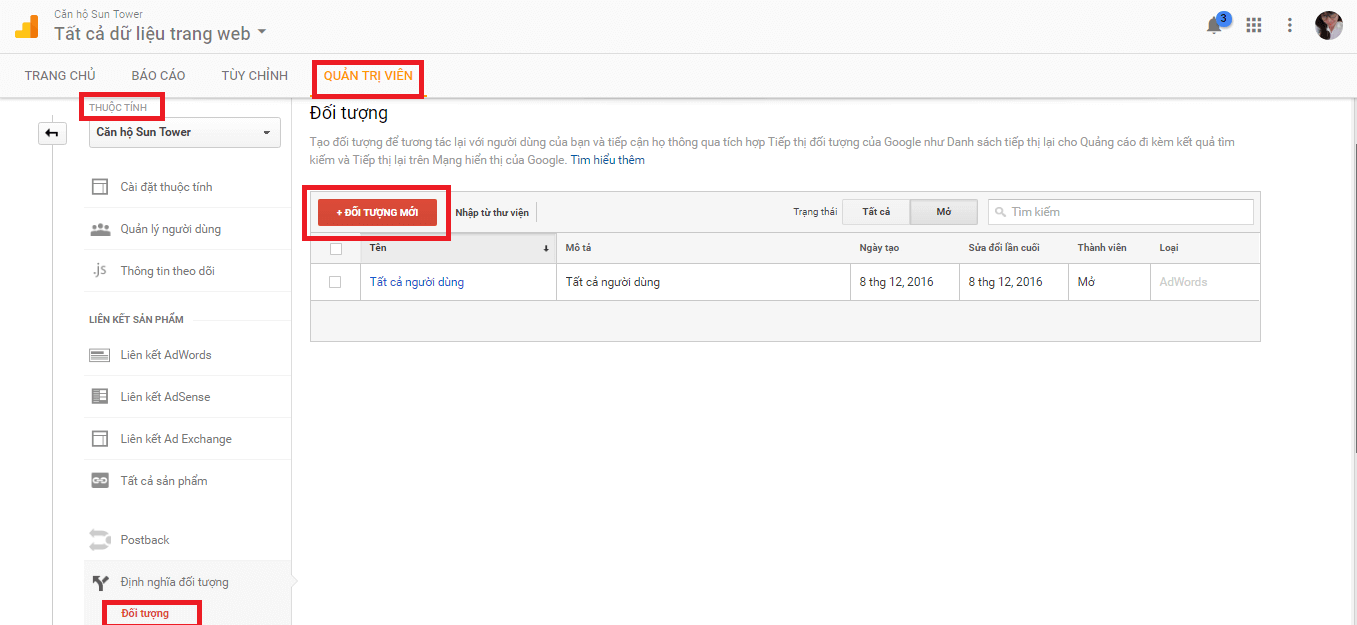
Task: Click the + ĐỐI TƯỢNG MỚI button
Action: (377, 212)
